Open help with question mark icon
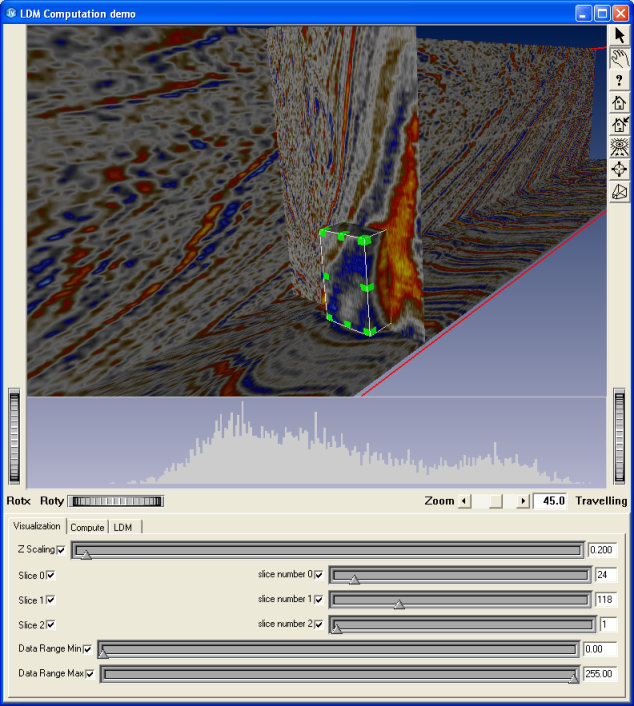This screenshot has height=706, width=634. [x=620, y=80]
